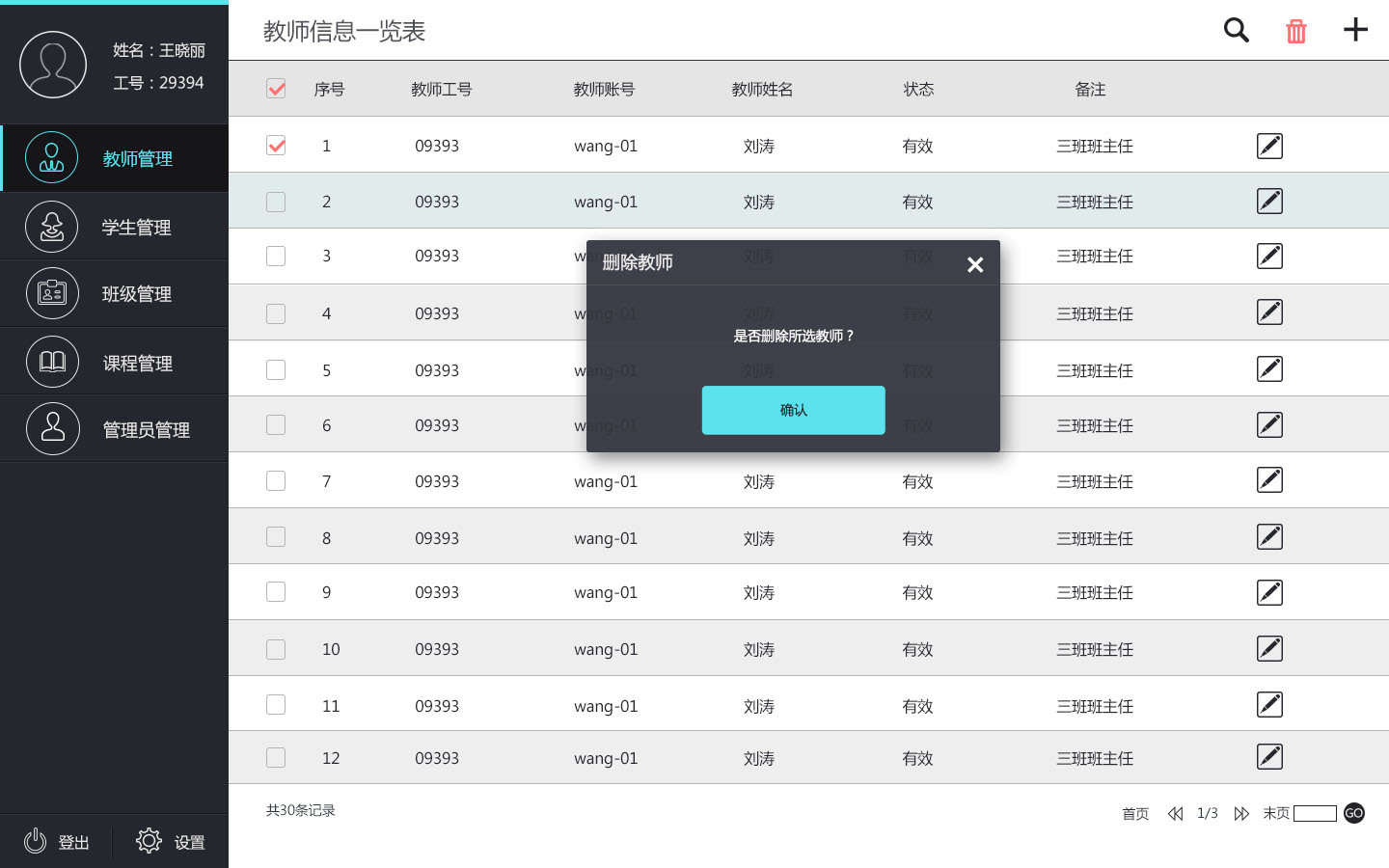Go to previous page double-arrow
Screen dimensions: 1389x868
point(1175,814)
